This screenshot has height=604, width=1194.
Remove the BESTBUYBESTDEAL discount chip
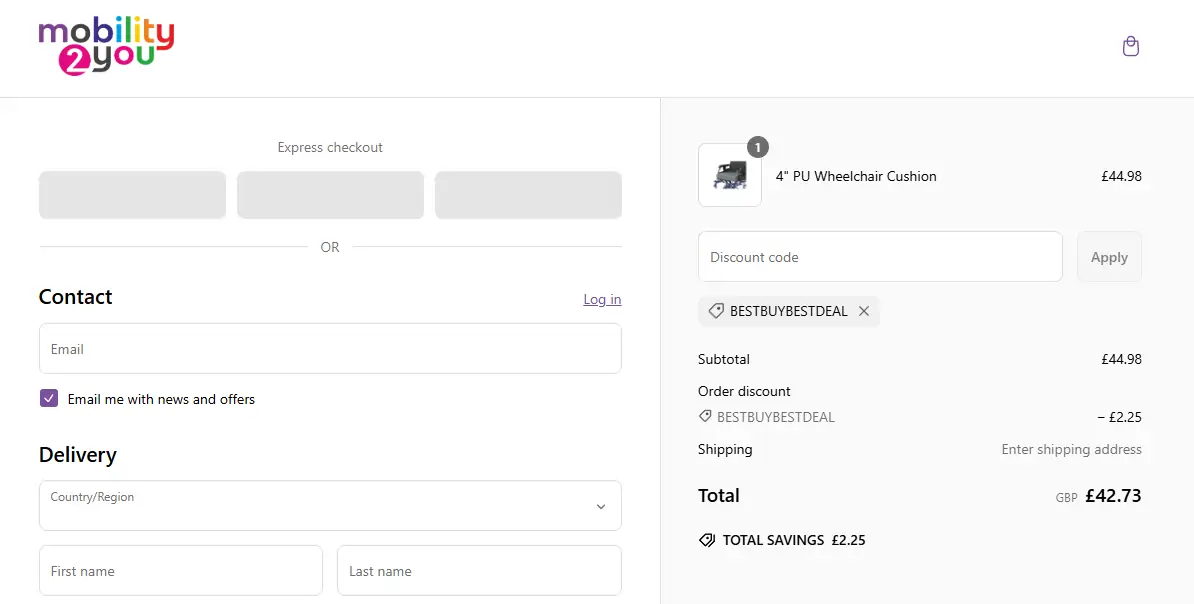pyautogui.click(x=864, y=311)
